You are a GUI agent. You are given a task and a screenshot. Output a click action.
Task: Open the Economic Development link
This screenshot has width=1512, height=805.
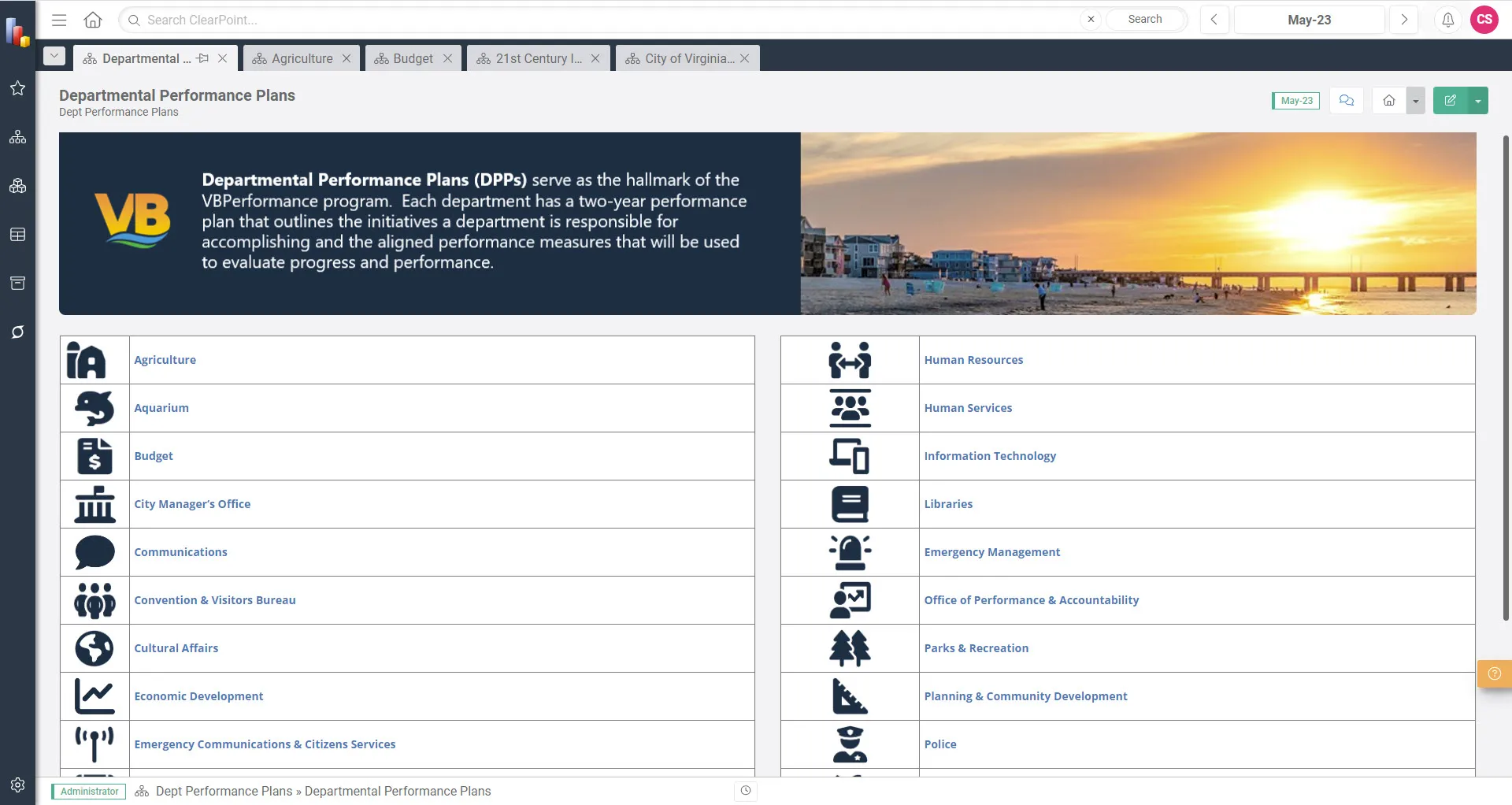coord(198,696)
